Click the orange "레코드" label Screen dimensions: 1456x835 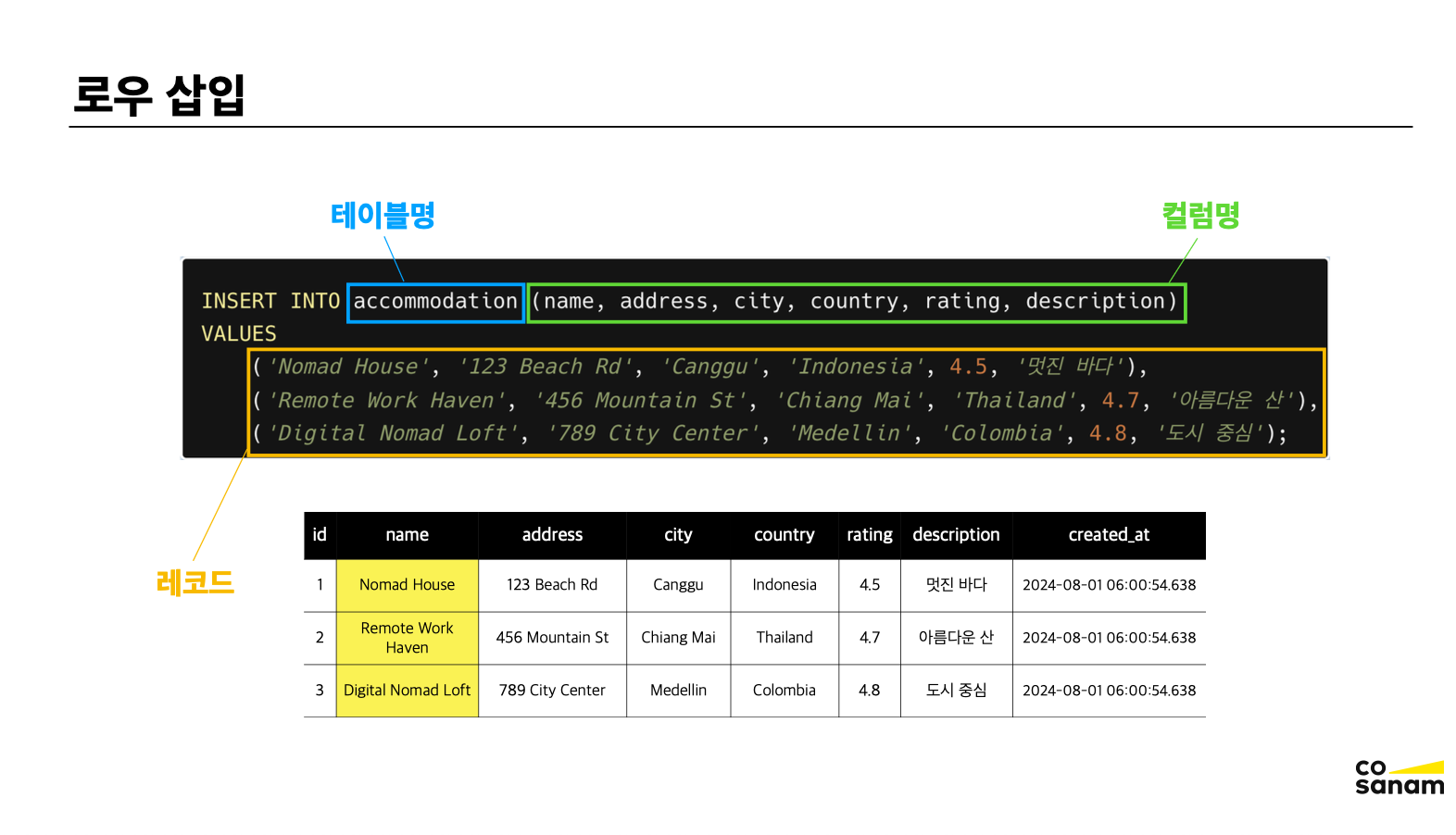pyautogui.click(x=195, y=582)
